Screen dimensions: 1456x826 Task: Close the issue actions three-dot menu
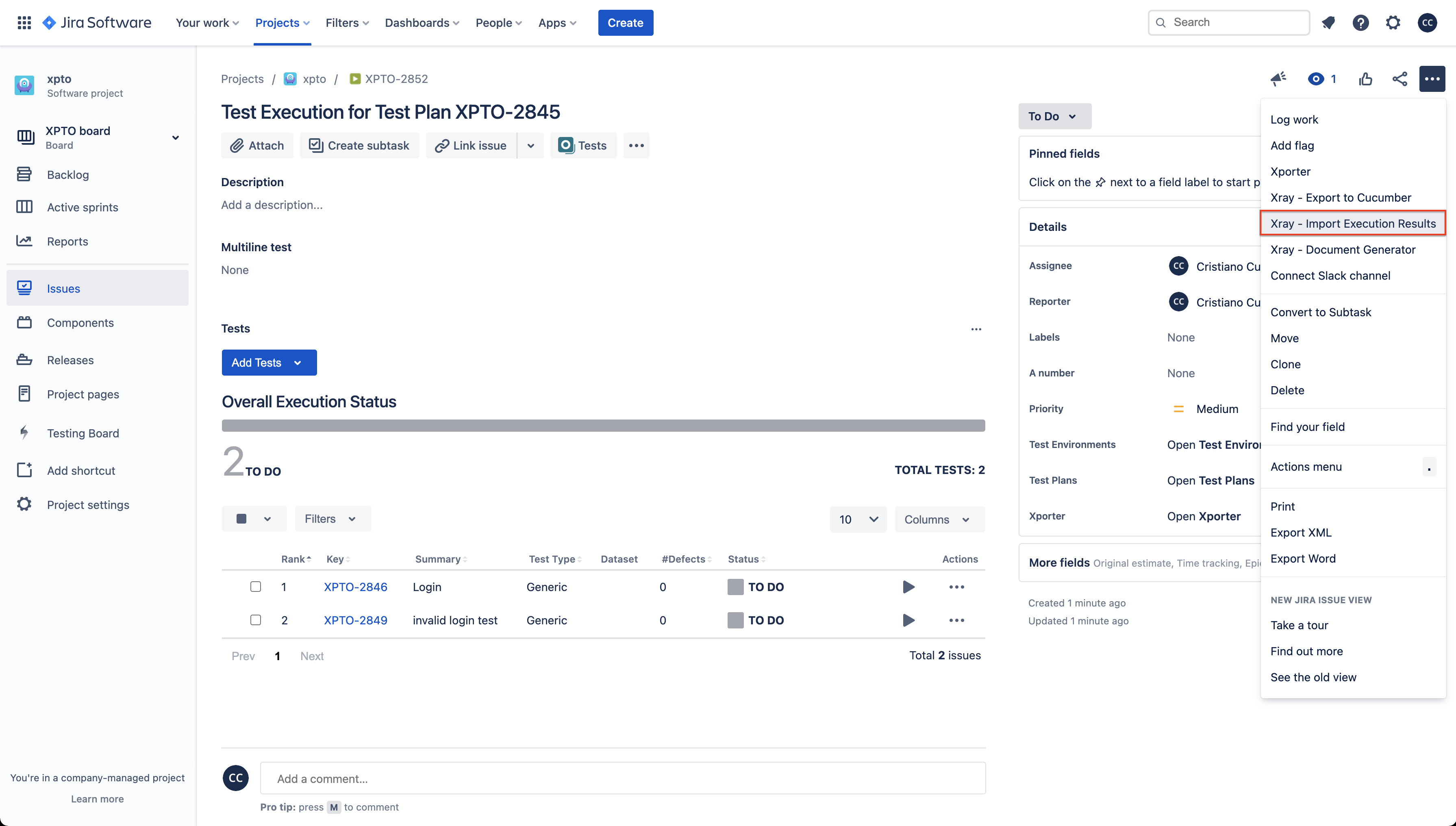pos(1432,79)
